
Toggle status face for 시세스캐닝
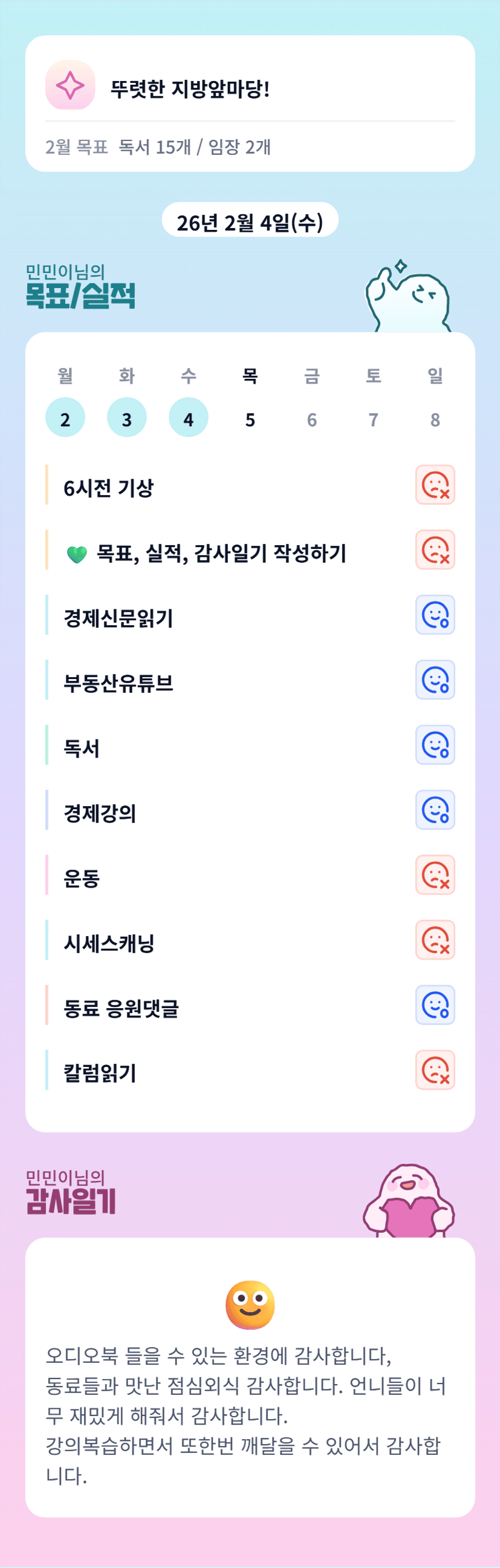click(435, 940)
